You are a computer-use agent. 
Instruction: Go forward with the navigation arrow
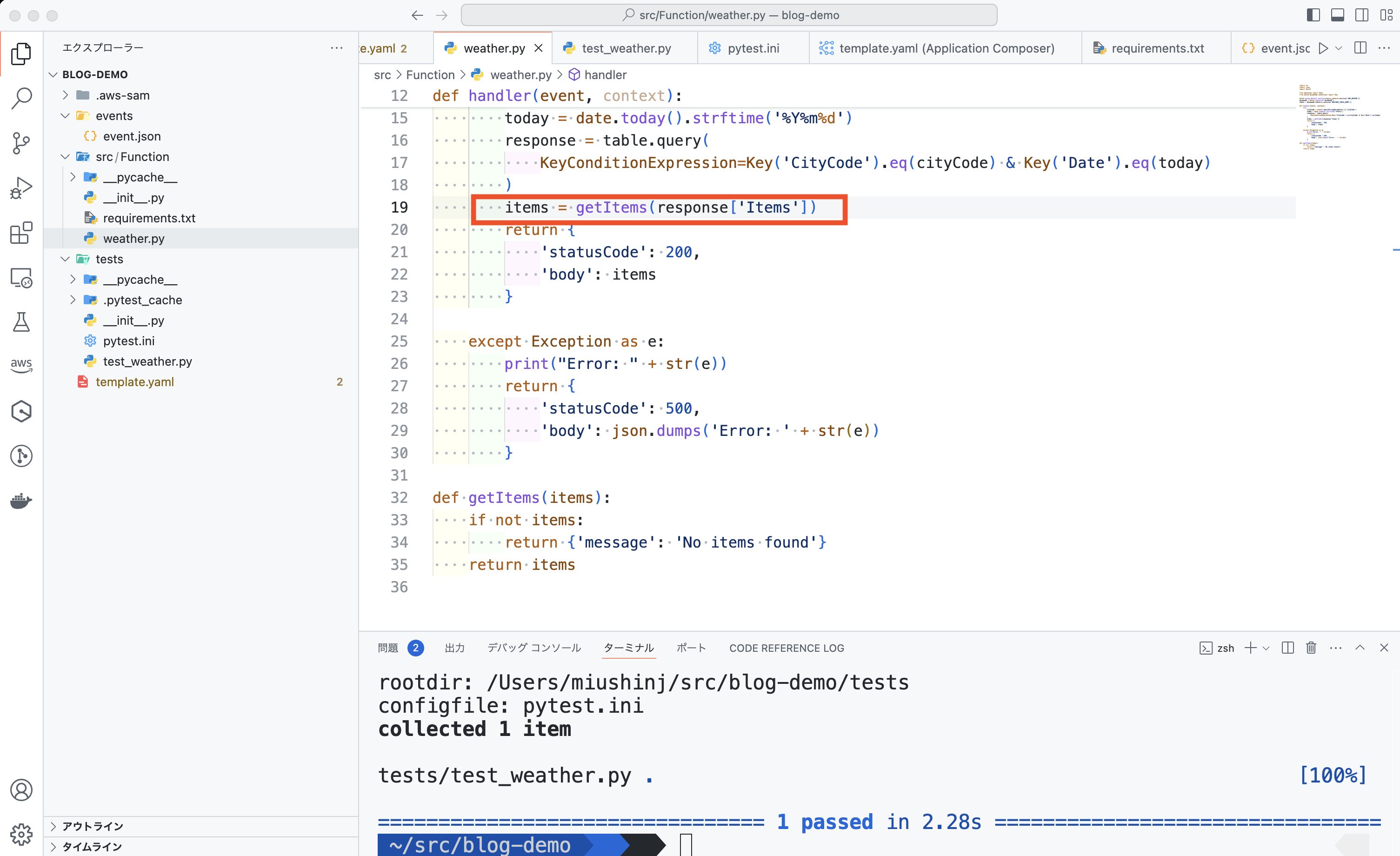441,15
